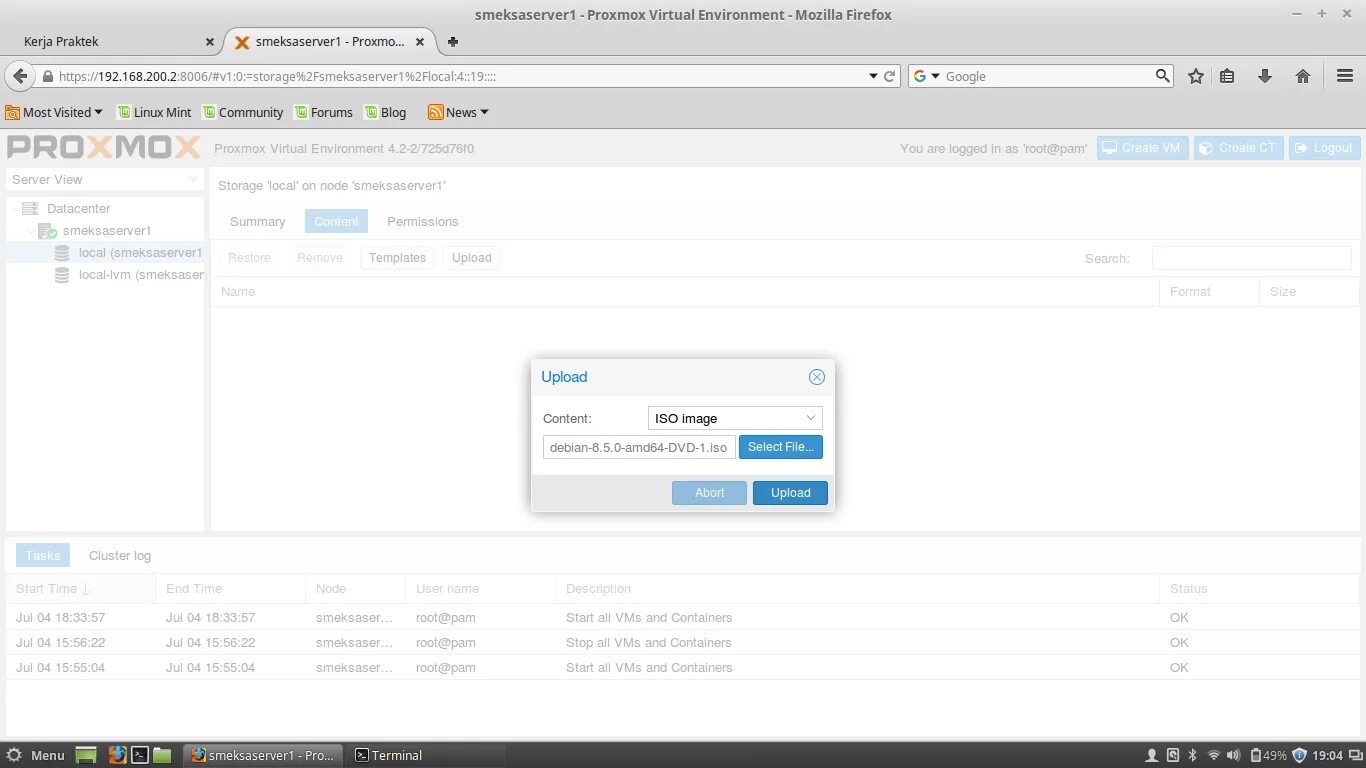
Task: Click the Bluetooth tray icon
Action: (1193, 755)
